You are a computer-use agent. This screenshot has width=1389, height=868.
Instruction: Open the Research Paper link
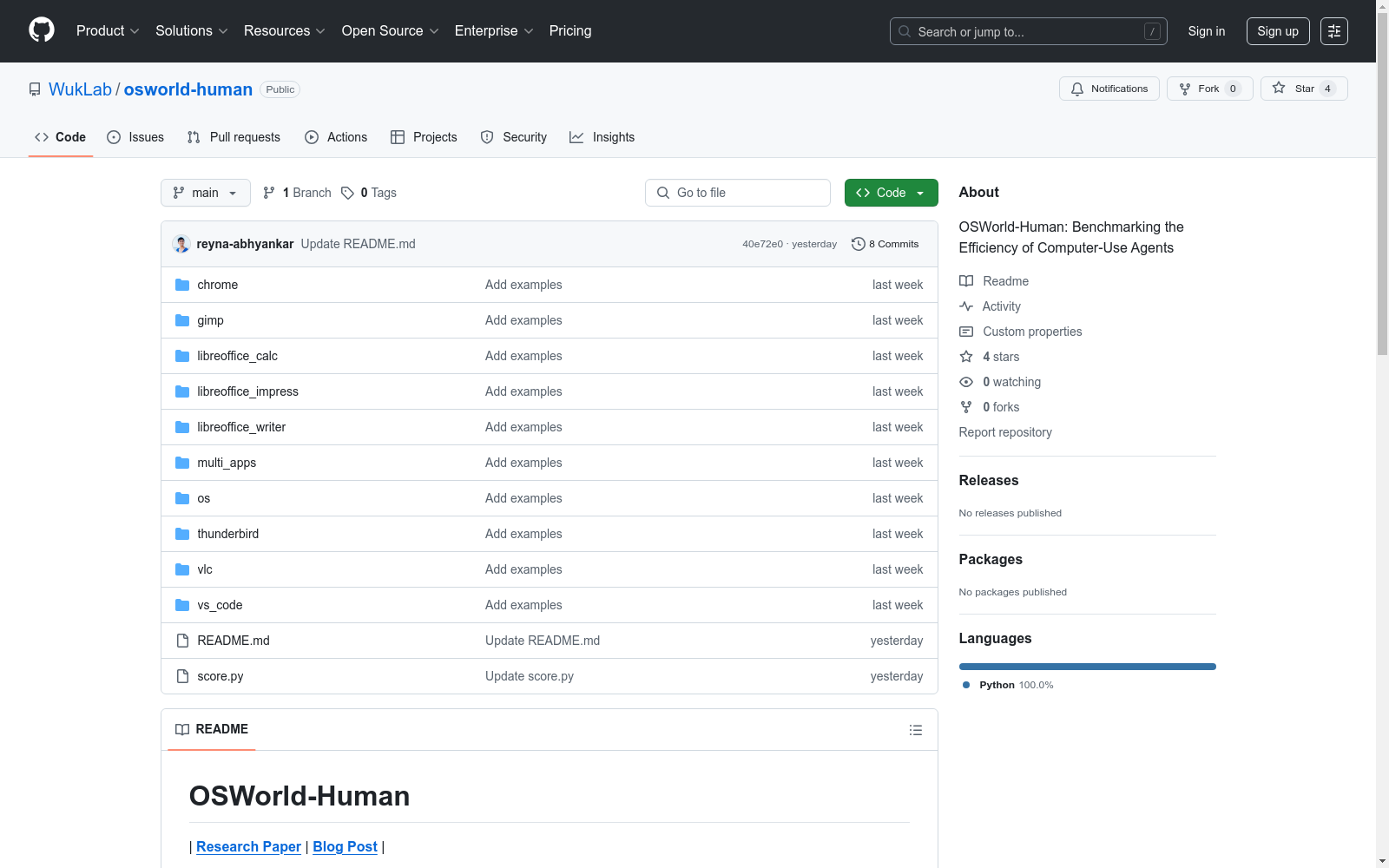pyautogui.click(x=248, y=846)
